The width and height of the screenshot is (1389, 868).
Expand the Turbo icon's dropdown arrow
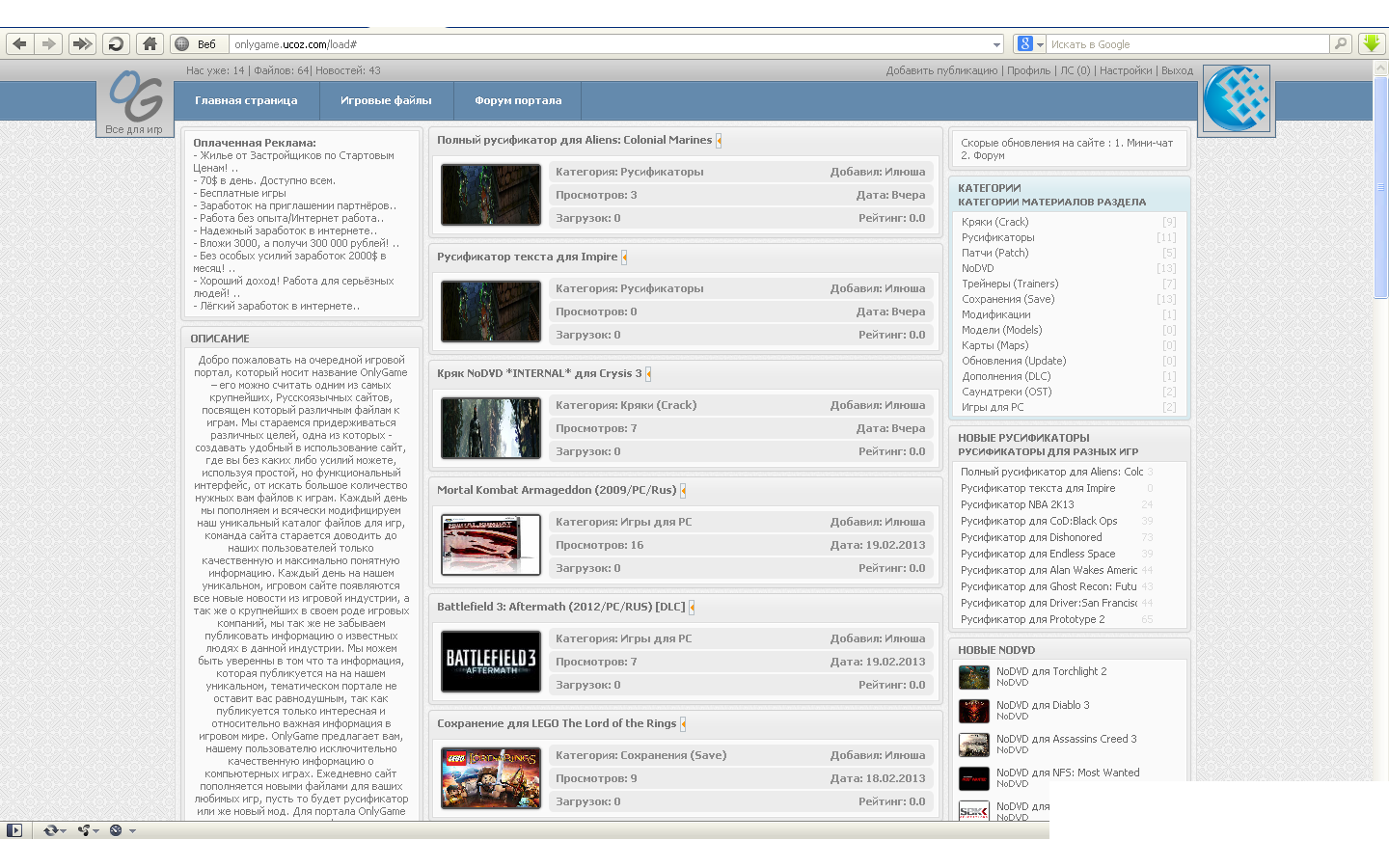tap(132, 830)
